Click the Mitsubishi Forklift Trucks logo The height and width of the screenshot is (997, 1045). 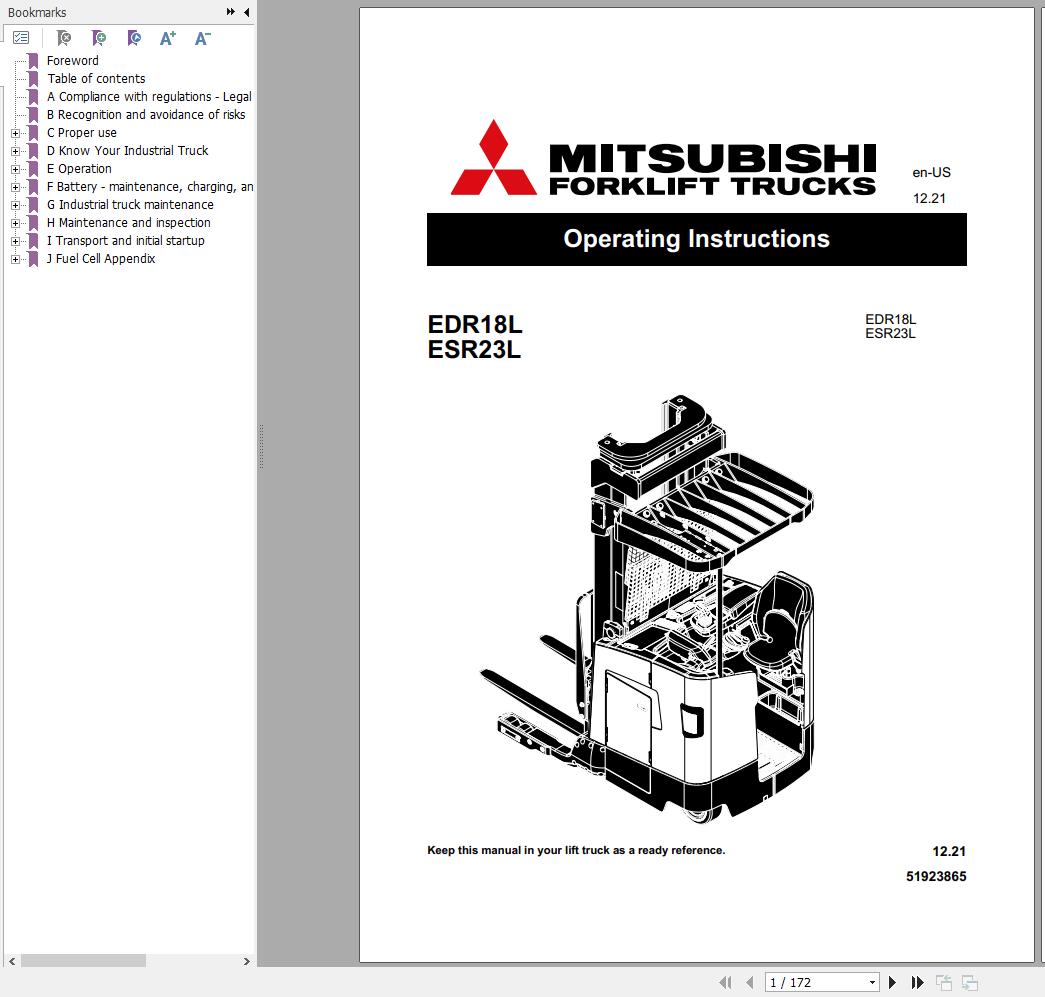(x=663, y=158)
